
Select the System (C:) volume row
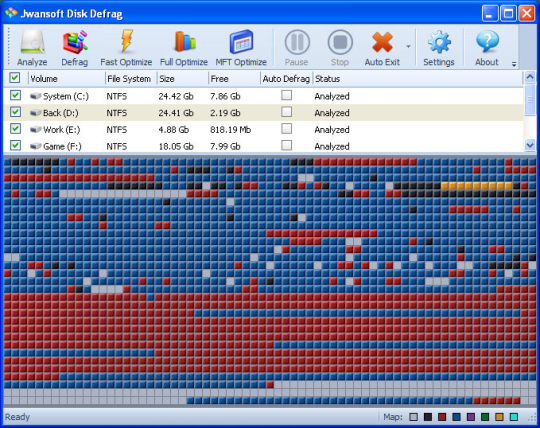tap(263, 96)
